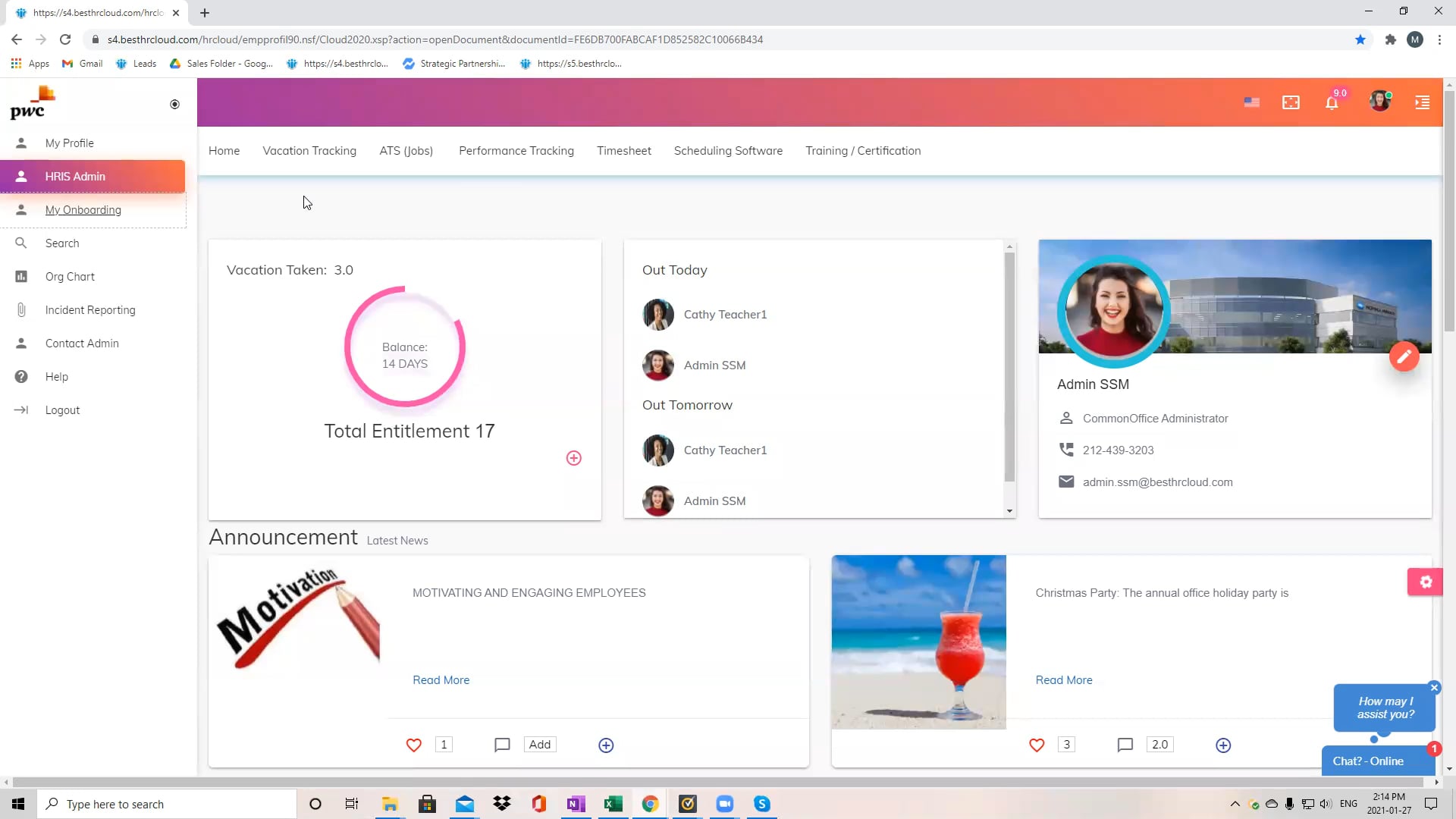
Task: Open ATS (Jobs) menu
Action: click(406, 151)
